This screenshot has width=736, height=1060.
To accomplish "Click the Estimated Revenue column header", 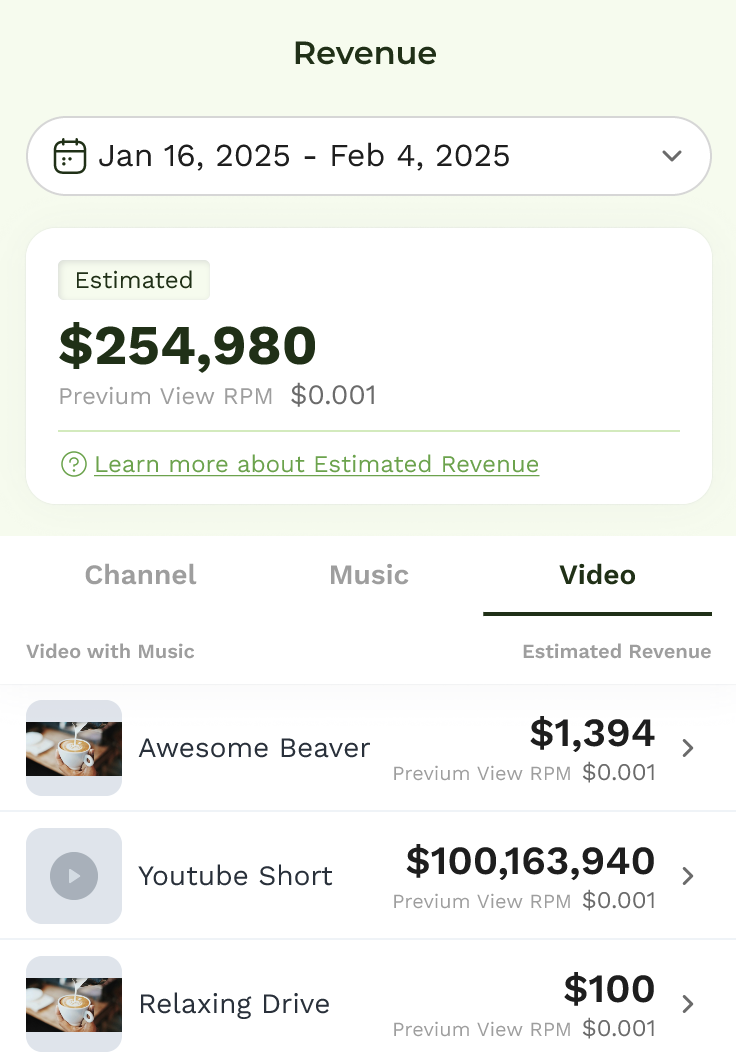I will [616, 652].
